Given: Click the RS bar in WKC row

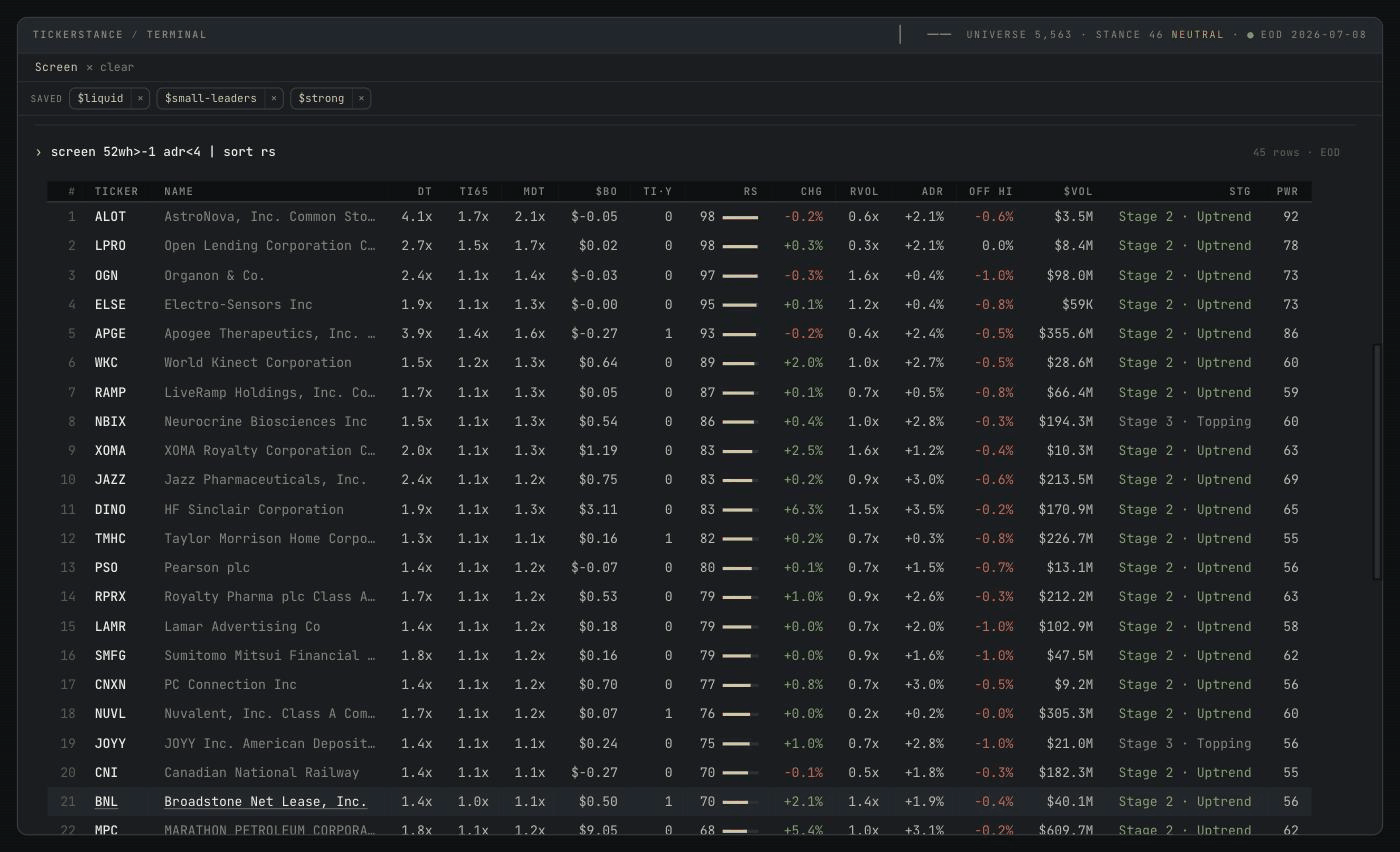Looking at the screenshot, I should coord(740,363).
